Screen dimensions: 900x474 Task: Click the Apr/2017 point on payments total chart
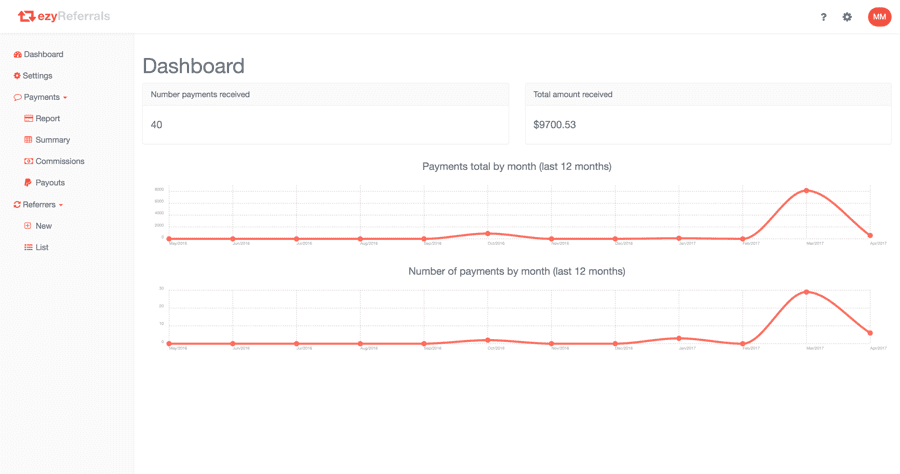[870, 235]
